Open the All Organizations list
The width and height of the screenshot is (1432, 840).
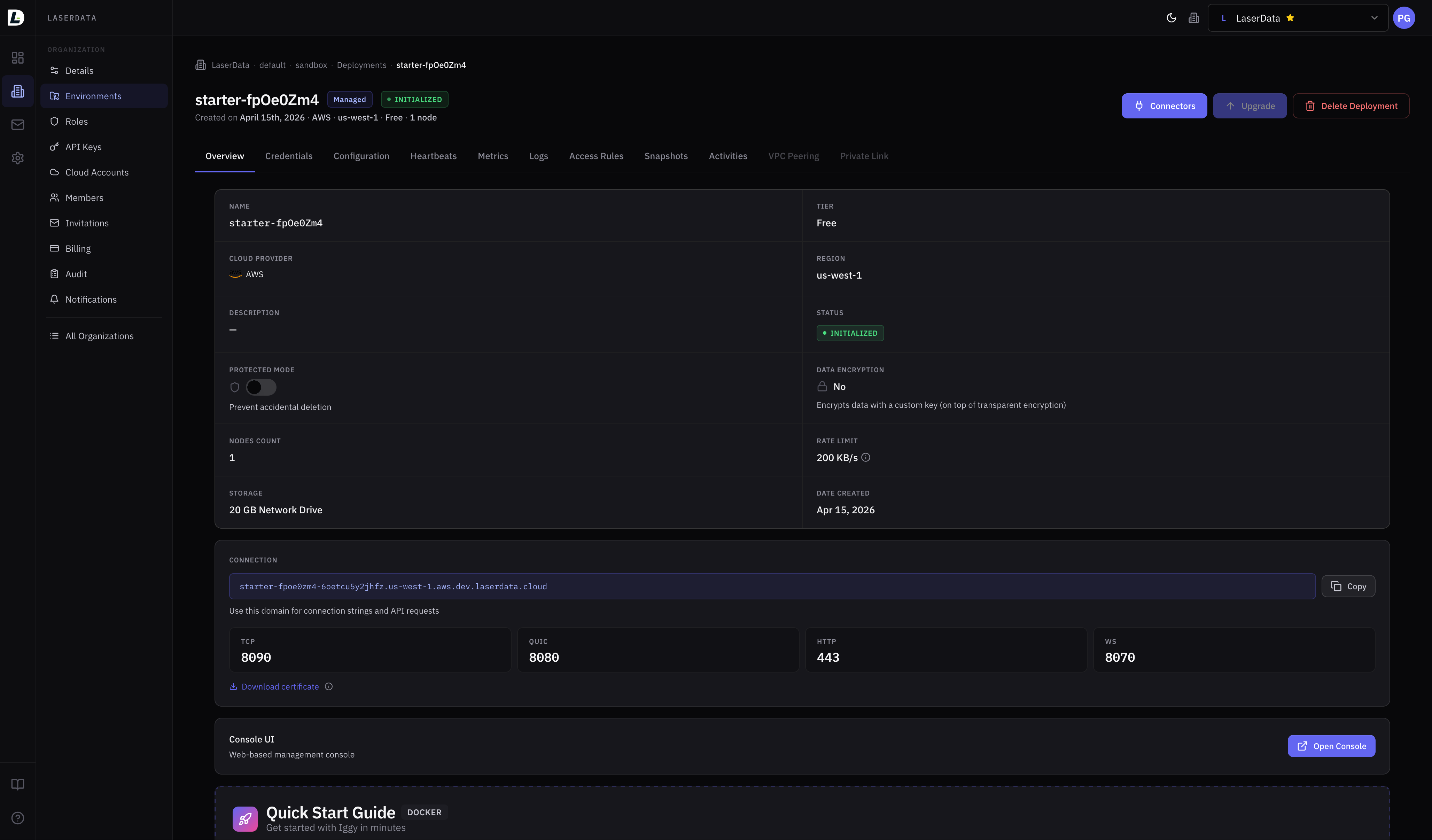point(99,336)
